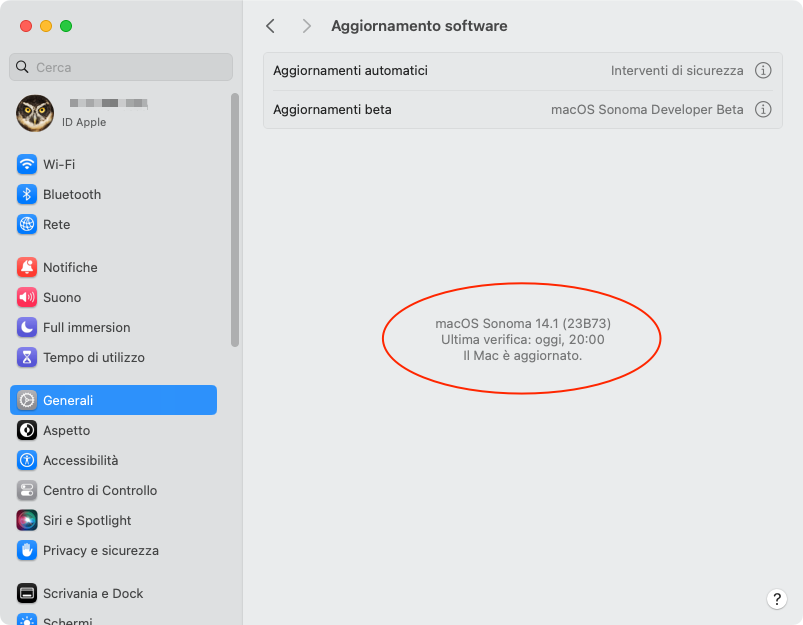Screen dimensions: 803x625
Task: Select Aspetto in the sidebar
Action: pyautogui.click(x=66, y=430)
